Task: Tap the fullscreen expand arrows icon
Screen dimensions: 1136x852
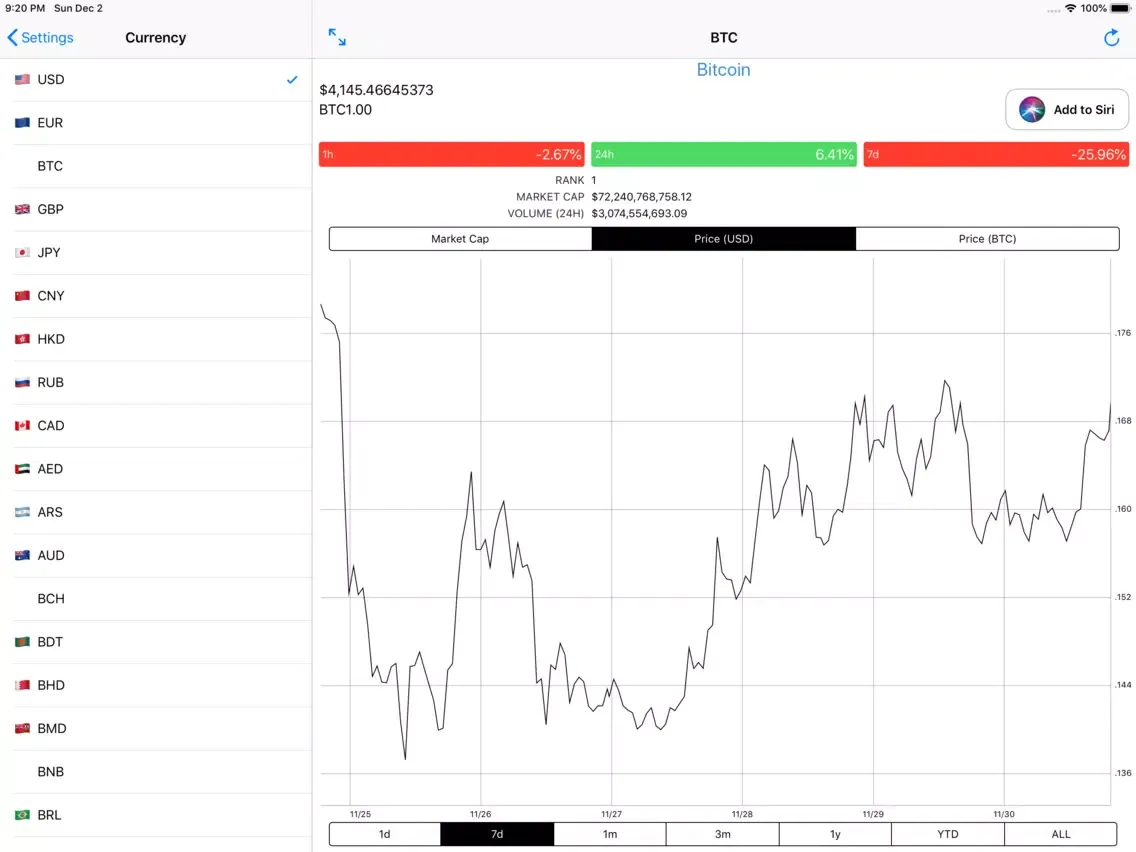Action: [337, 37]
